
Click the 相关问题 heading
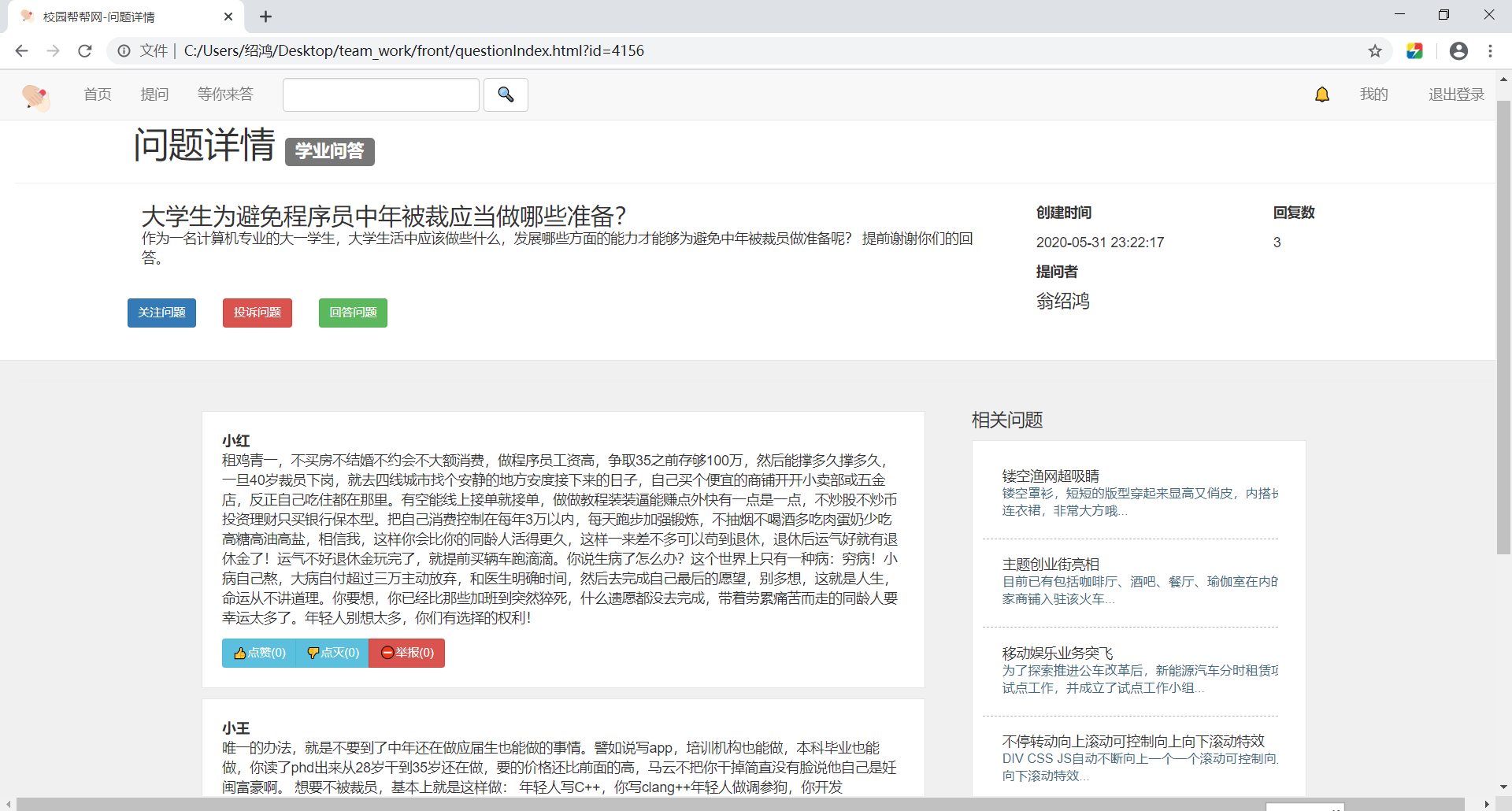[1006, 420]
